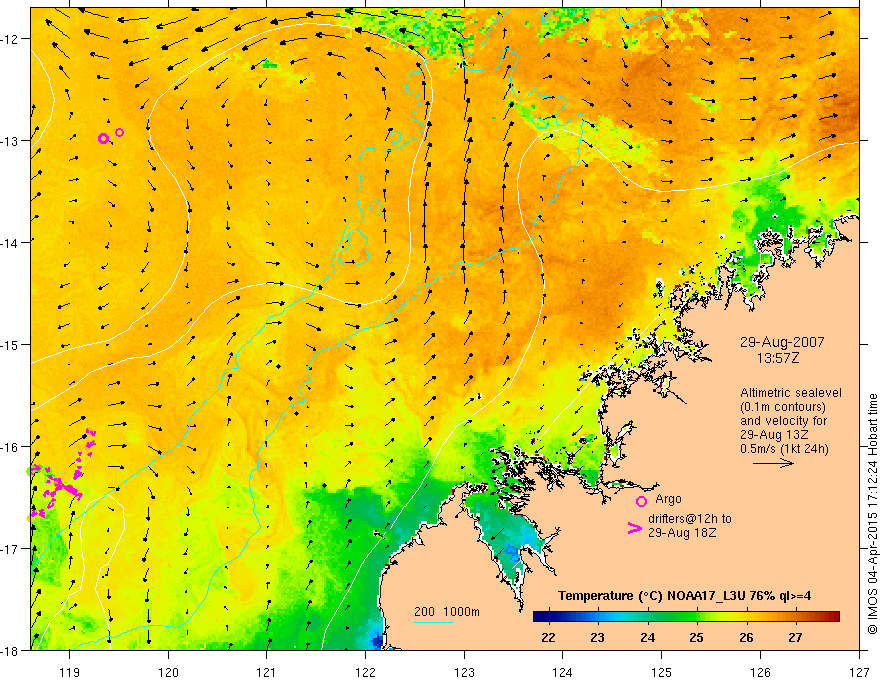Click the longitude axis label 125
This screenshot has width=880, height=680.
coord(662,672)
